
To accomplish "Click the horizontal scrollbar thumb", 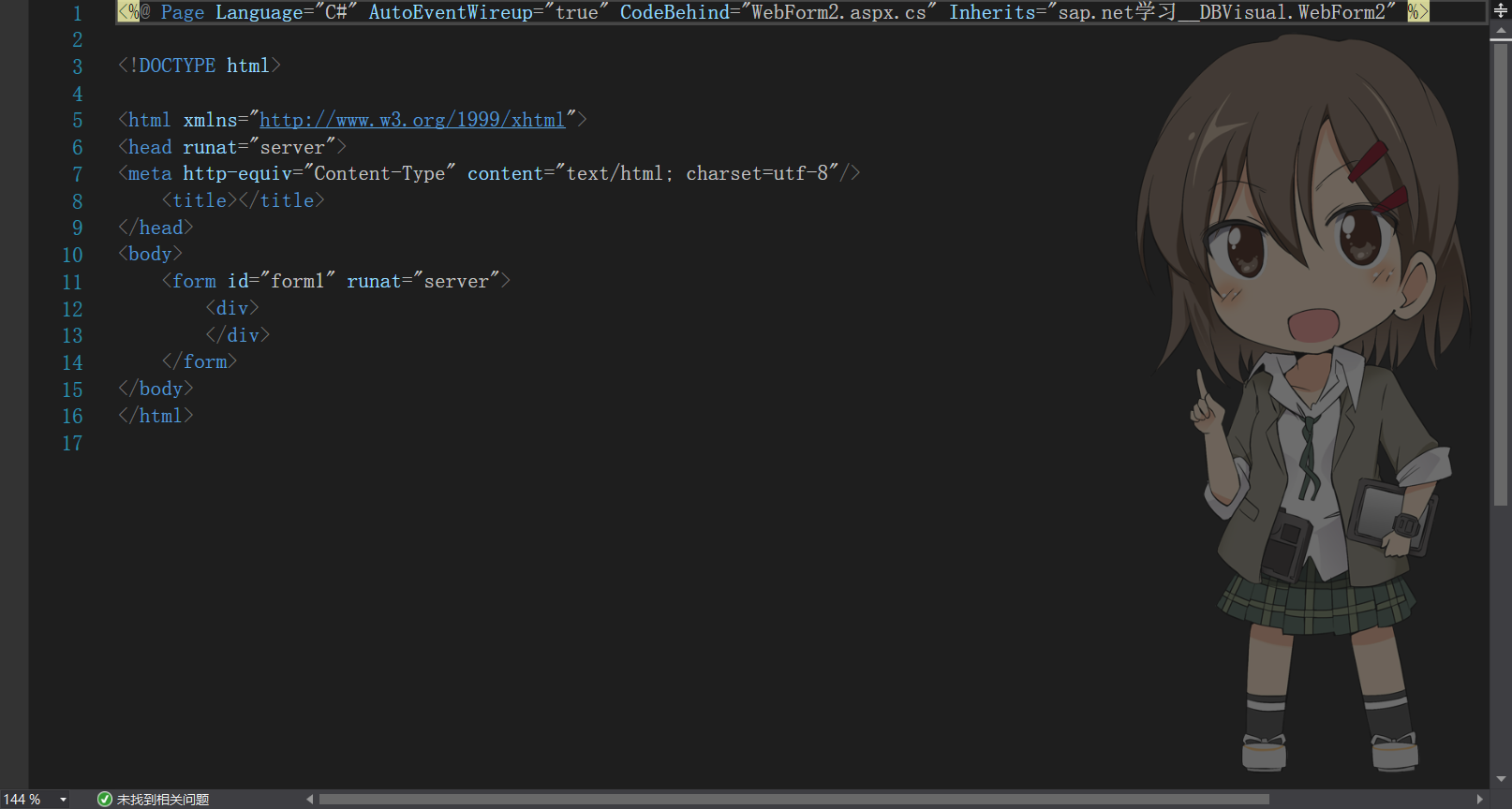I will click(x=793, y=799).
